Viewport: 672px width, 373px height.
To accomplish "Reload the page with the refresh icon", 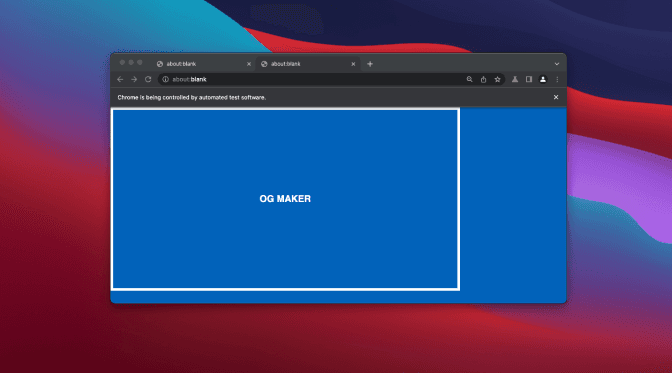I will pos(148,79).
